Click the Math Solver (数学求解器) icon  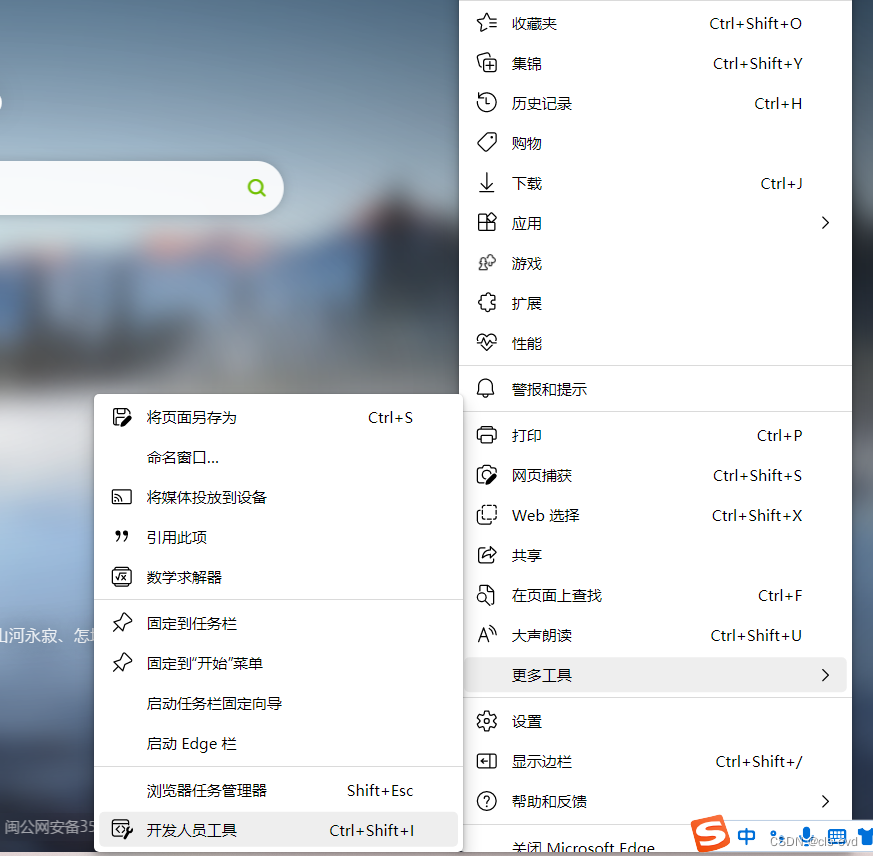point(122,577)
